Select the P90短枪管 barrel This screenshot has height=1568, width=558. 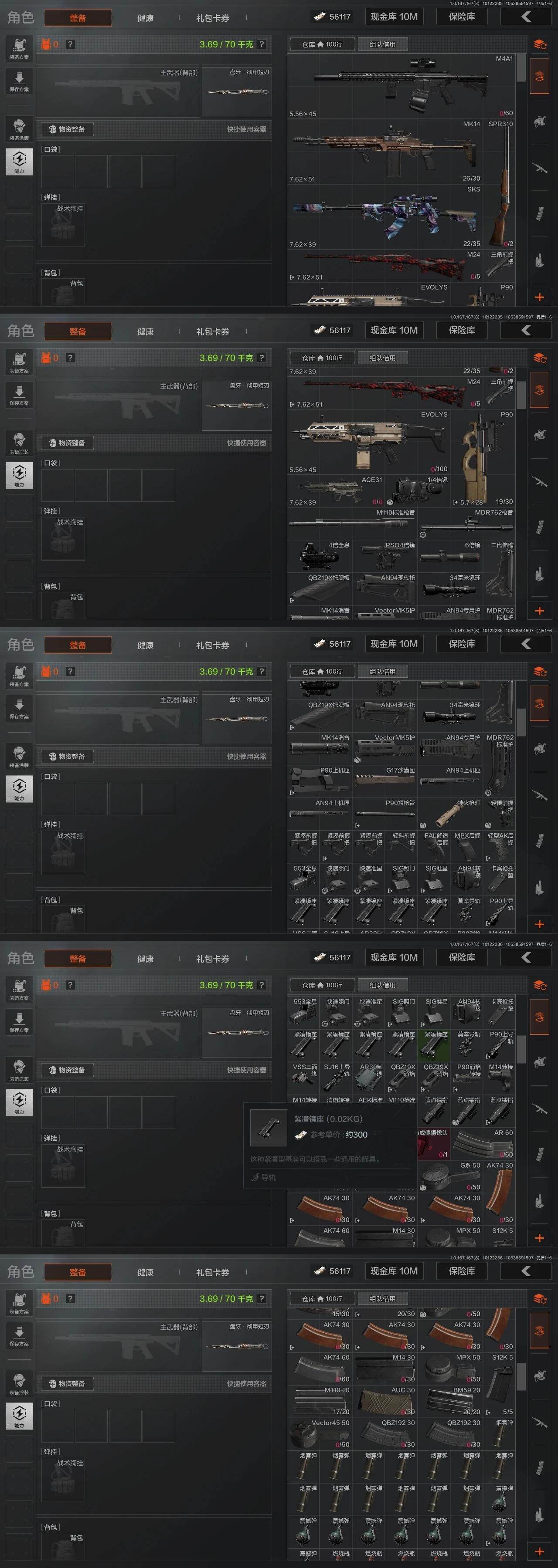[x=385, y=814]
